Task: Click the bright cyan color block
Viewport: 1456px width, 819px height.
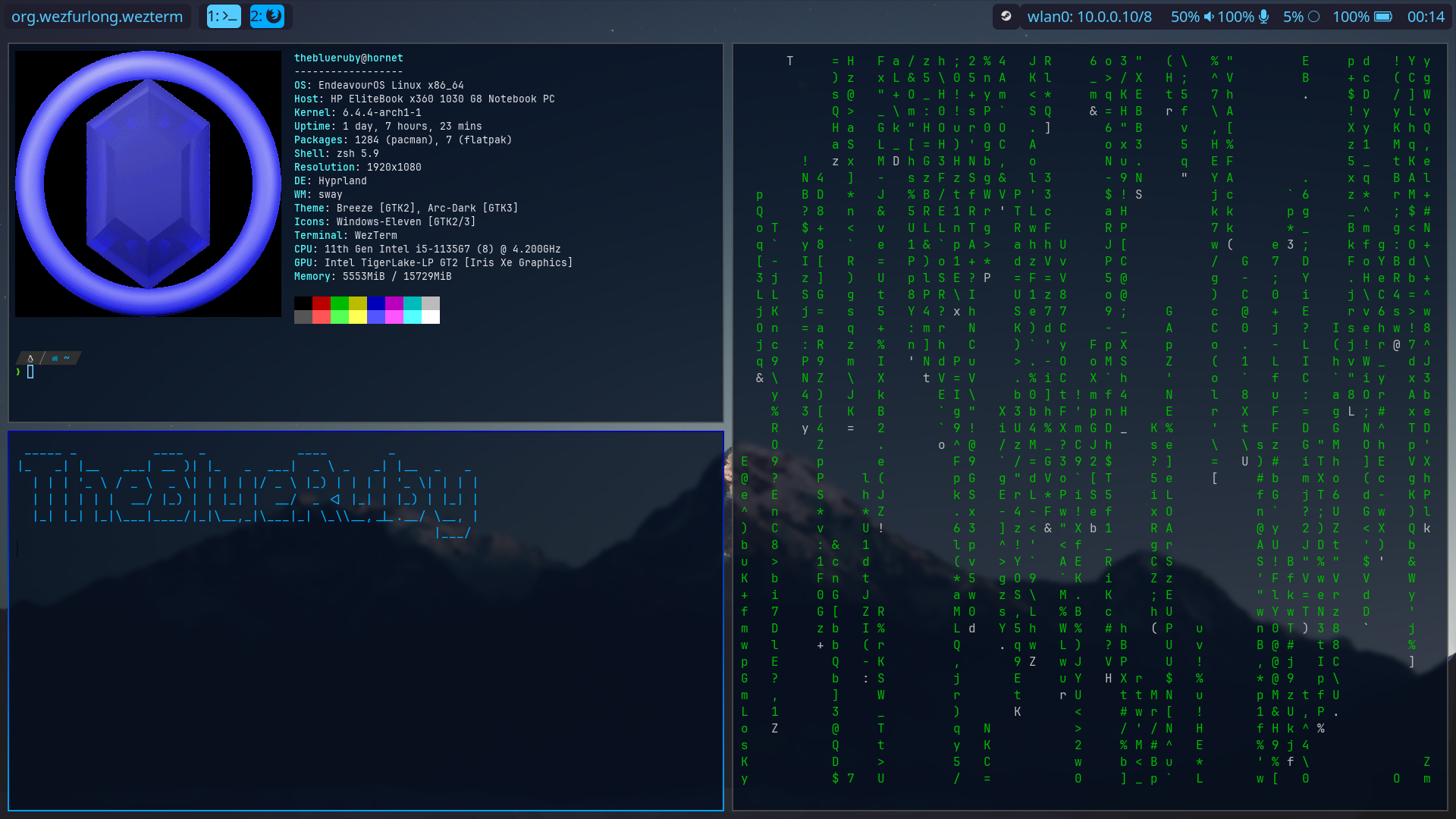Action: point(412,317)
